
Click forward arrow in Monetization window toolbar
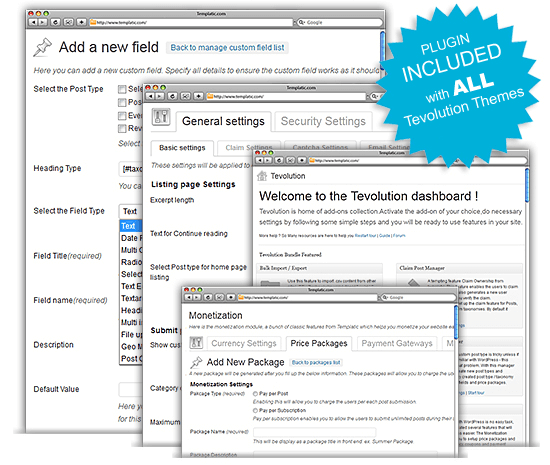tap(197, 297)
